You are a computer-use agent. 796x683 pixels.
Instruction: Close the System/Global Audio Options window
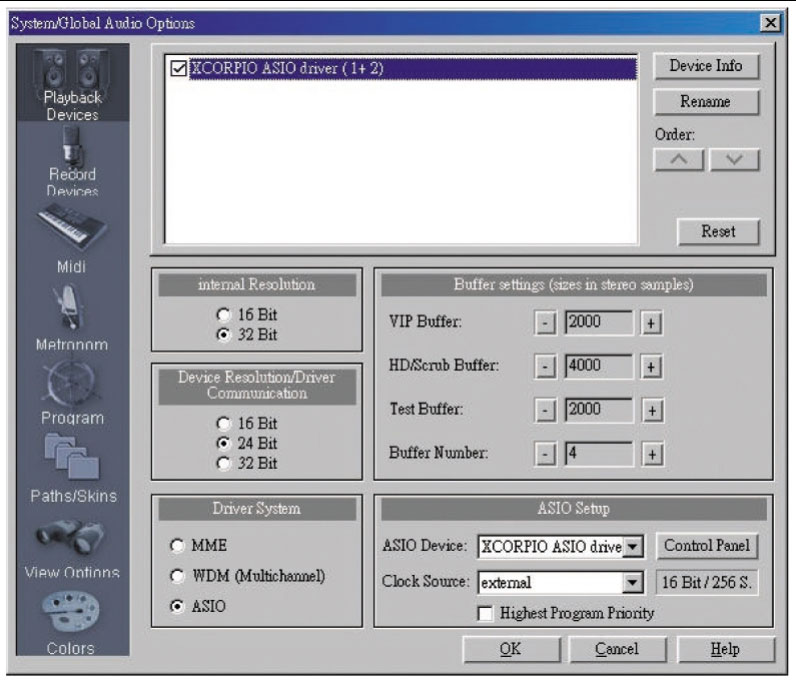pyautogui.click(x=770, y=23)
